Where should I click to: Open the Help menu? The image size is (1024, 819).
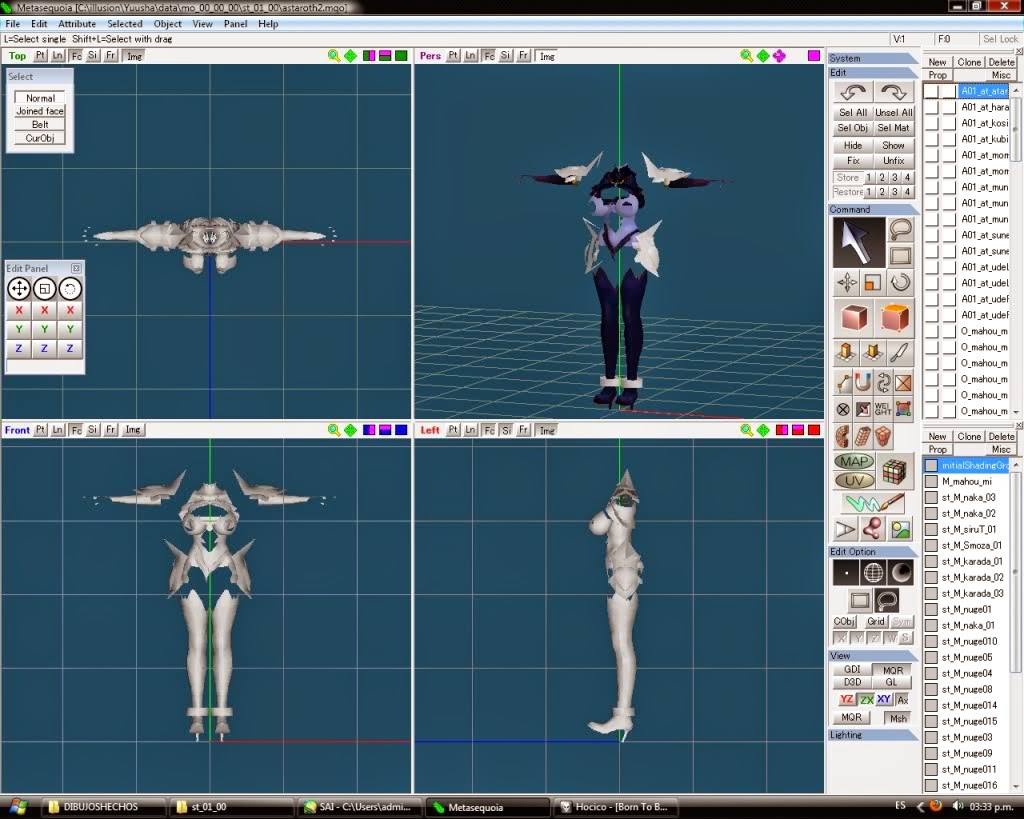click(x=268, y=24)
